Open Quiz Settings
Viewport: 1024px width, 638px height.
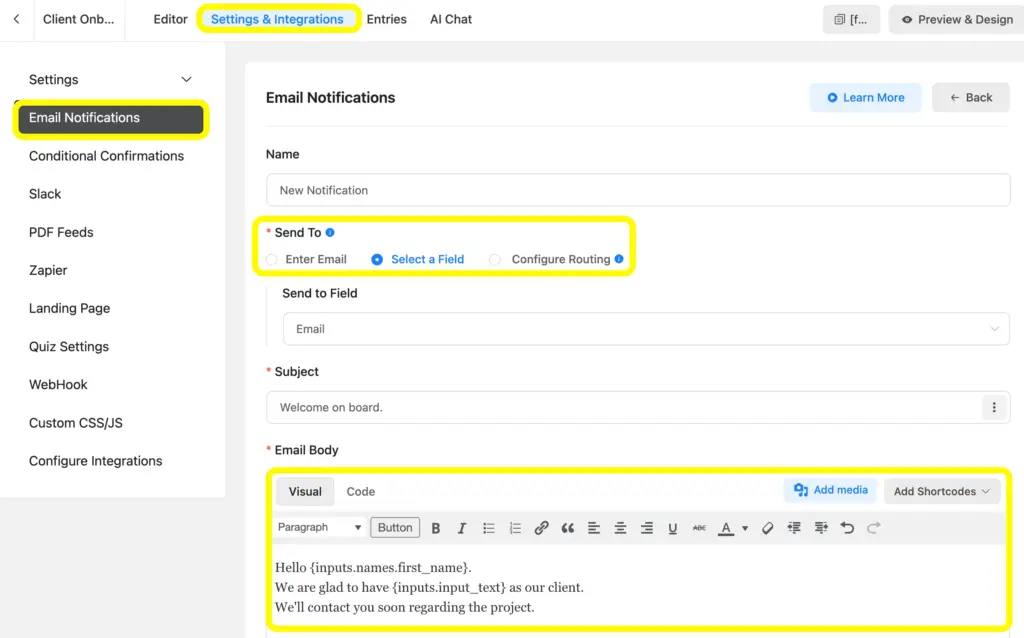point(69,347)
